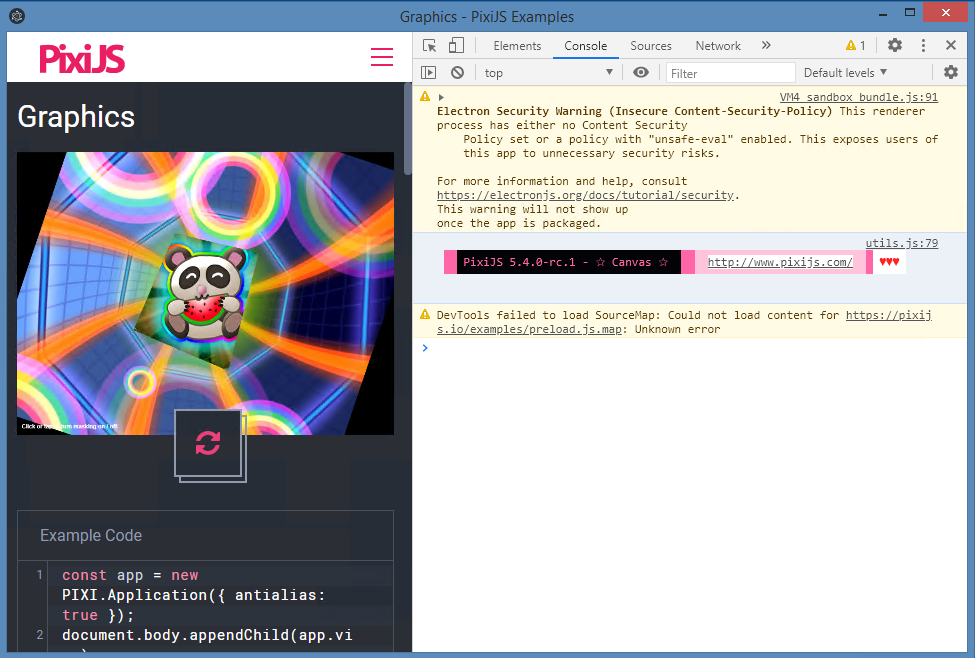
Task: Open the DevTools customize menu
Action: (922, 45)
